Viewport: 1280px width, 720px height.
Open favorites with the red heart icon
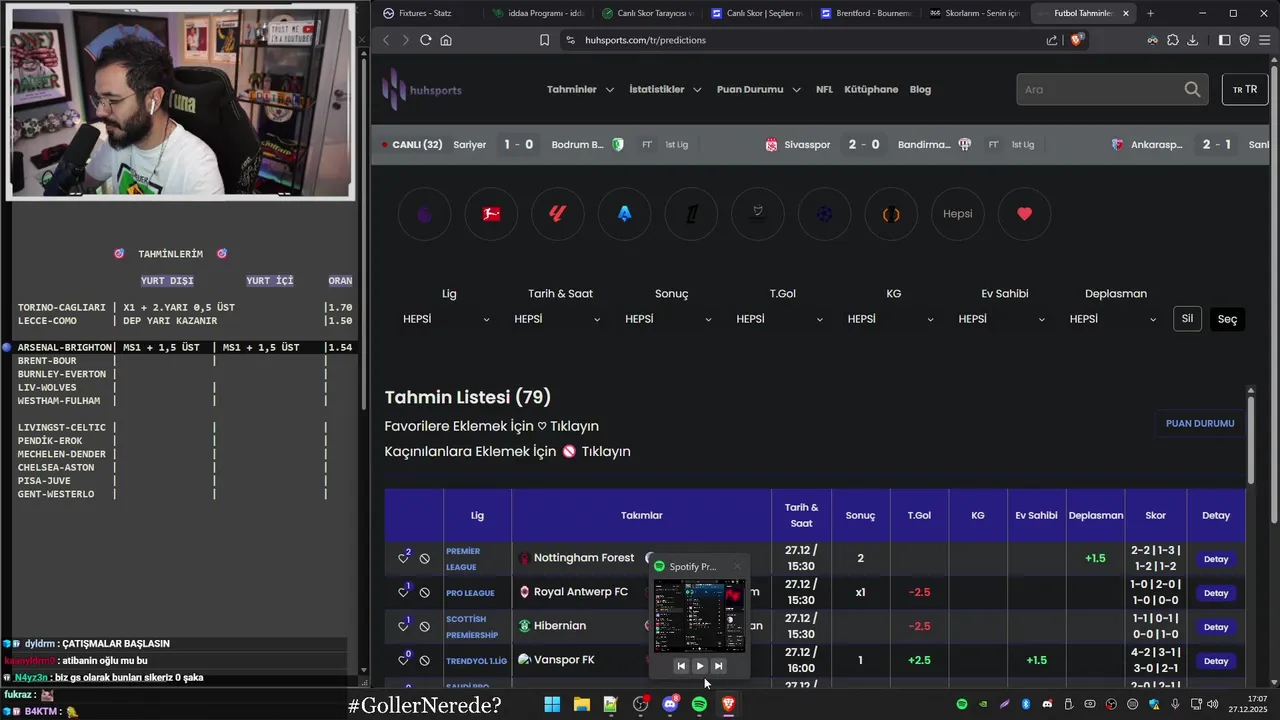1024,214
